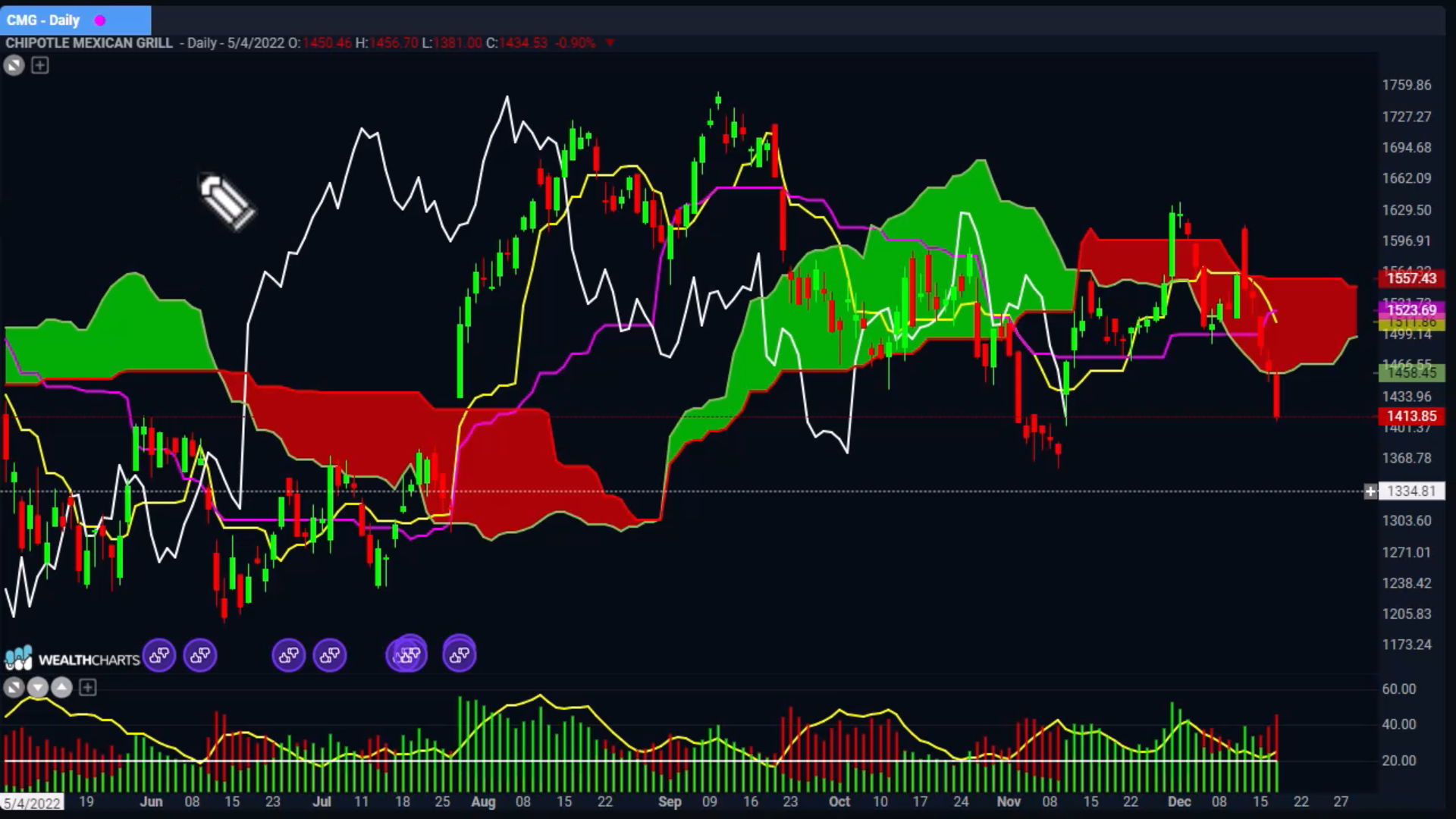Add an indicator with the top plus icon
This screenshot has height=819, width=1456.
point(40,66)
